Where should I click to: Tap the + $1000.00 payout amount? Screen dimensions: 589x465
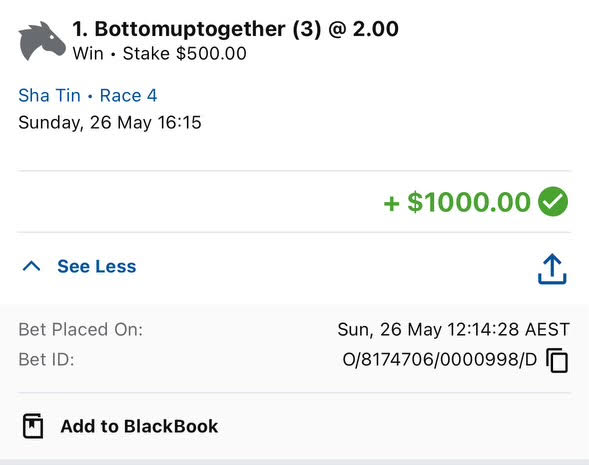tap(456, 202)
